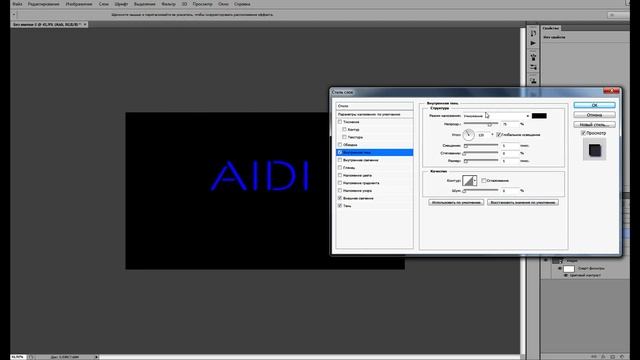The image size is (640, 360).
Task: Click the Новый стиль... button
Action: [x=594, y=124]
